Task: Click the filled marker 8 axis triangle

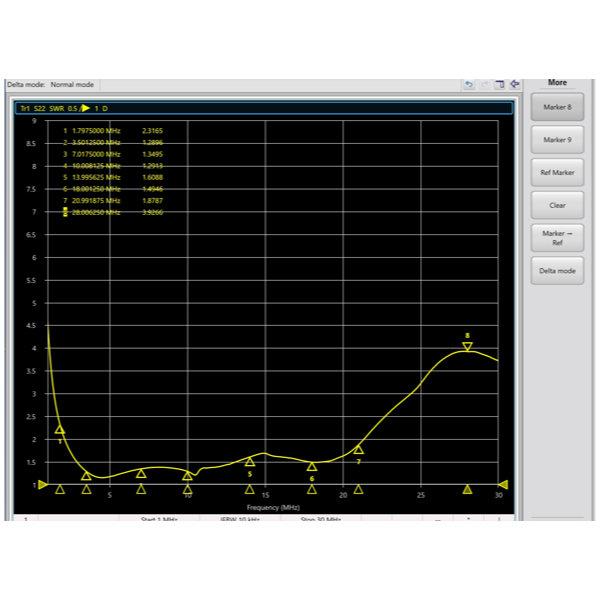Action: click(x=467, y=489)
